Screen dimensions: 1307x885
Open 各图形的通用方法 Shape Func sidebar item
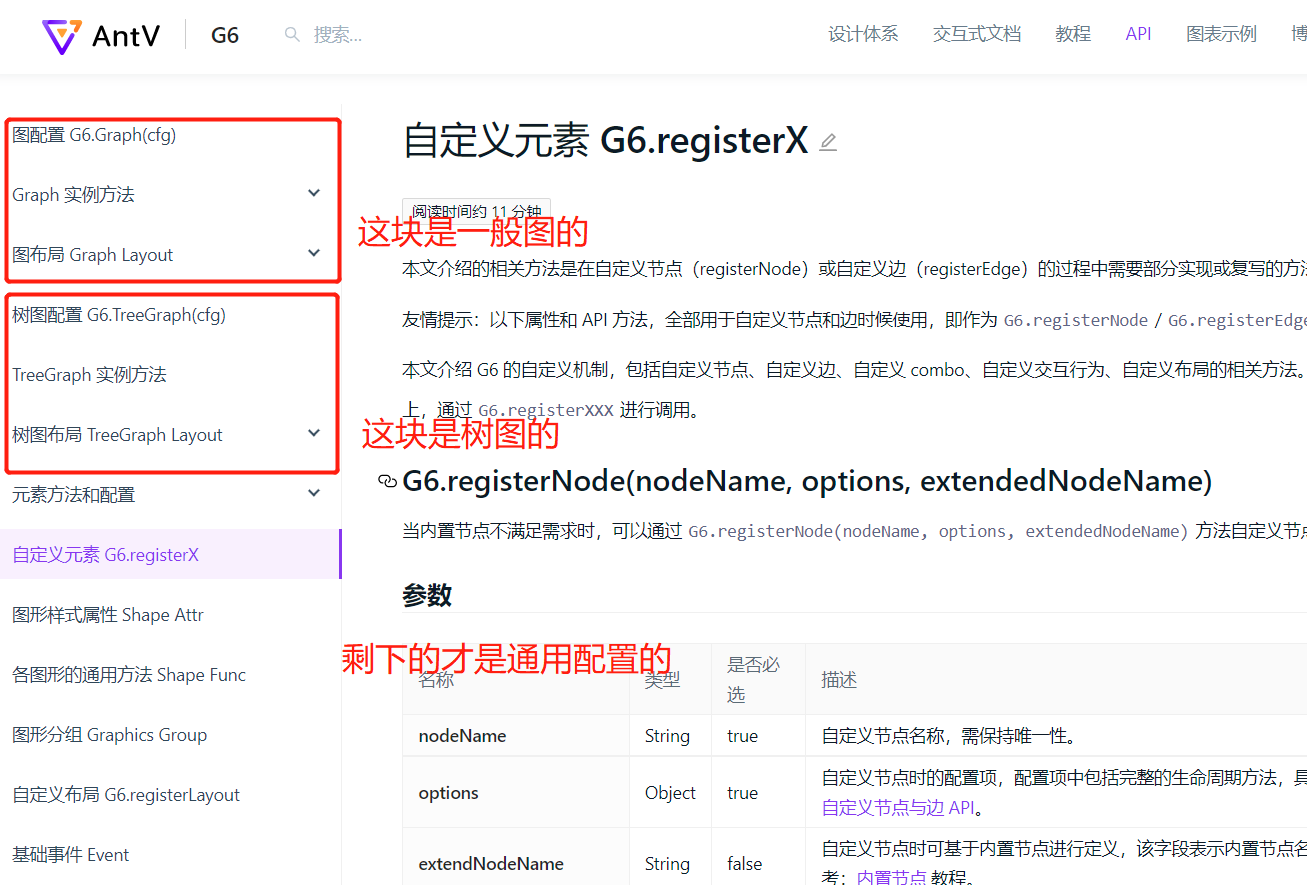coord(129,675)
